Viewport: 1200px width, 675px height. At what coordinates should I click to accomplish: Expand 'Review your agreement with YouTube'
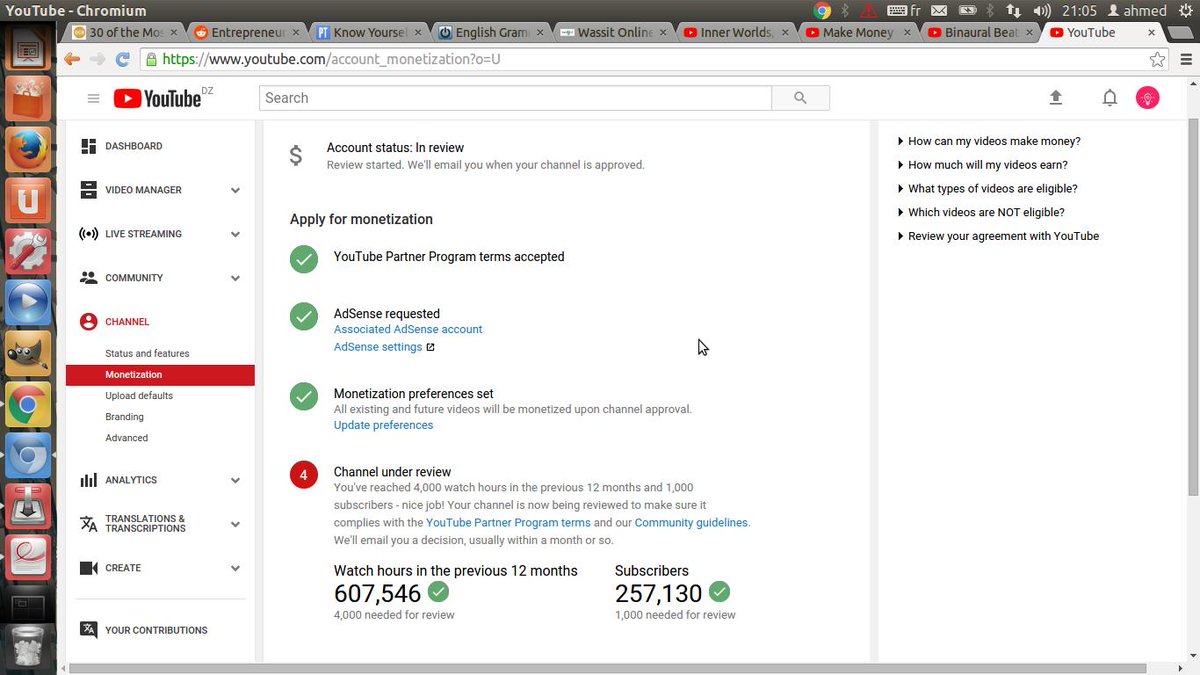coord(998,236)
